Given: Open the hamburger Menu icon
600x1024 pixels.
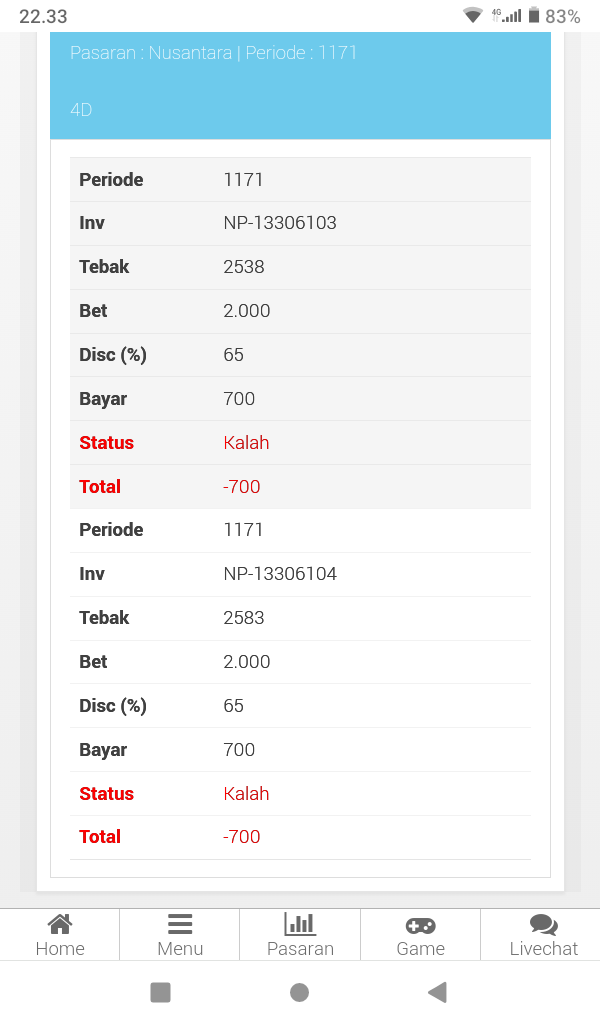Looking at the screenshot, I should coord(180,924).
